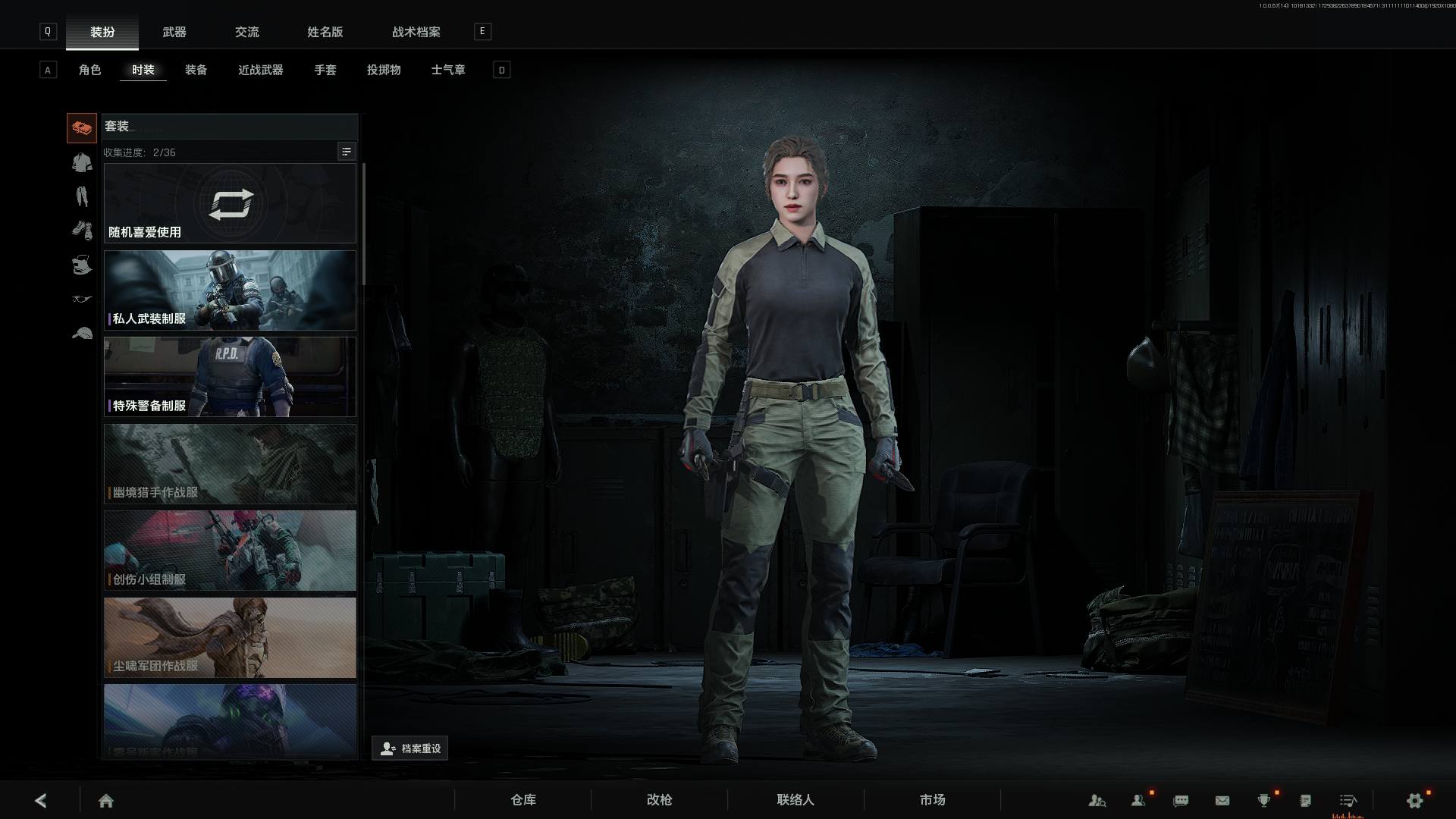The width and height of the screenshot is (1456, 819).
Task: Go to 联络人 in bottom bar
Action: point(795,800)
